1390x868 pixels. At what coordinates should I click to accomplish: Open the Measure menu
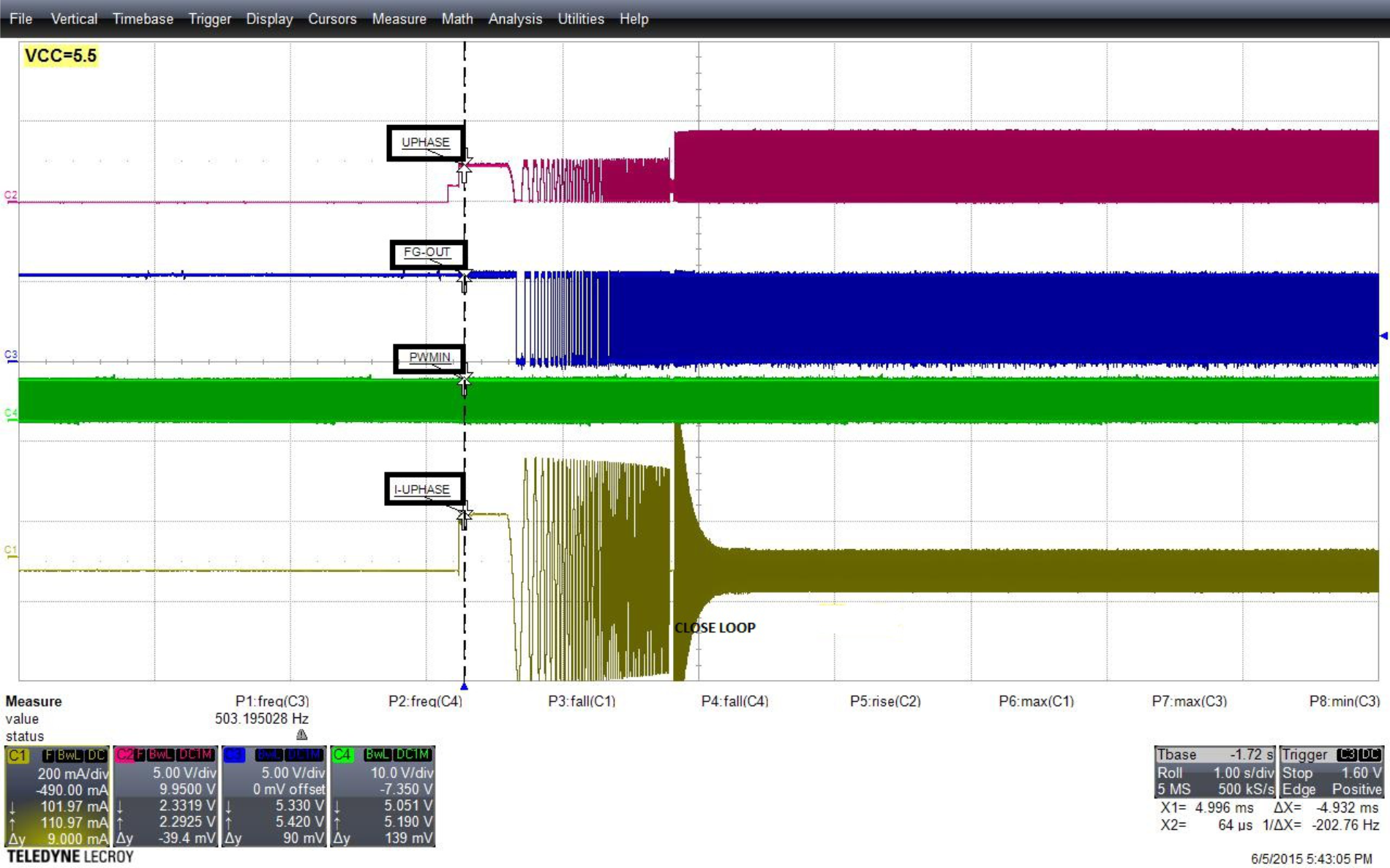(x=399, y=19)
